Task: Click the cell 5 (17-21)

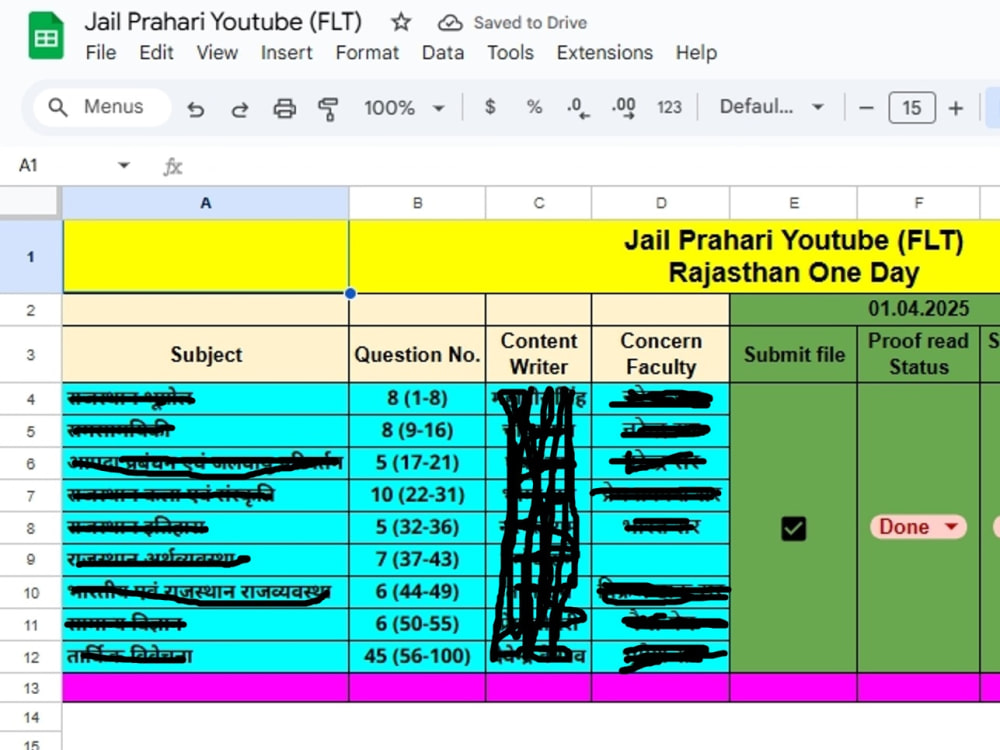Action: [x=417, y=463]
